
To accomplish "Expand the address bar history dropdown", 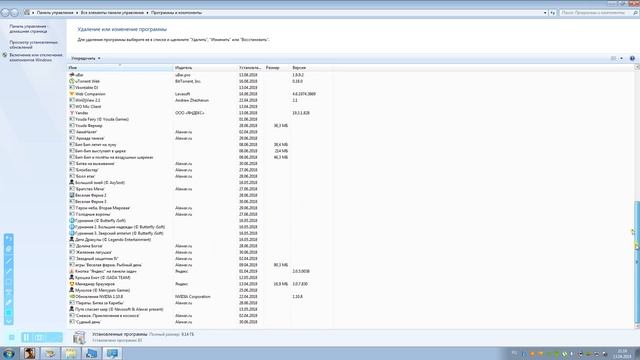I will click(545, 13).
